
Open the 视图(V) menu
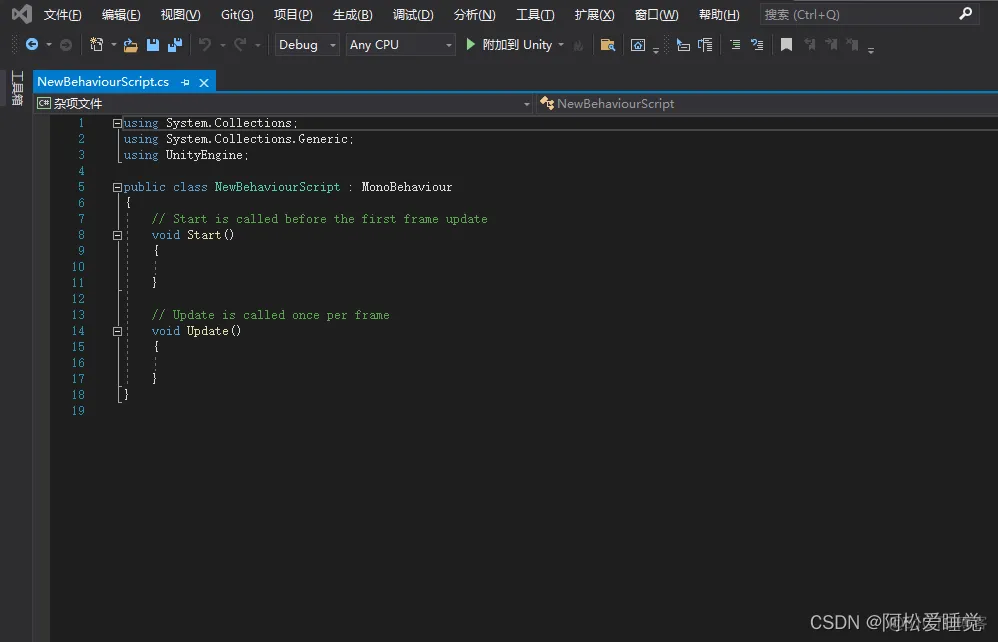tap(180, 14)
